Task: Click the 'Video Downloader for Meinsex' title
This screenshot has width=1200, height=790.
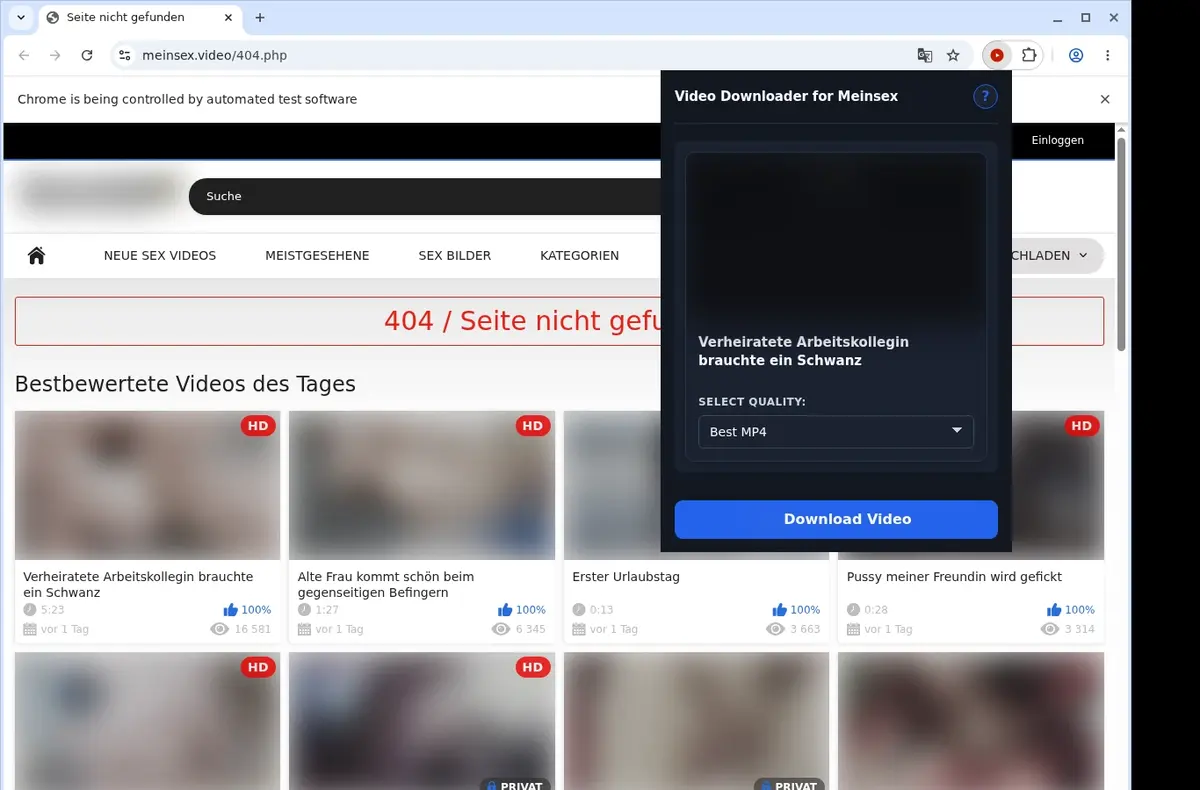Action: [x=786, y=96]
